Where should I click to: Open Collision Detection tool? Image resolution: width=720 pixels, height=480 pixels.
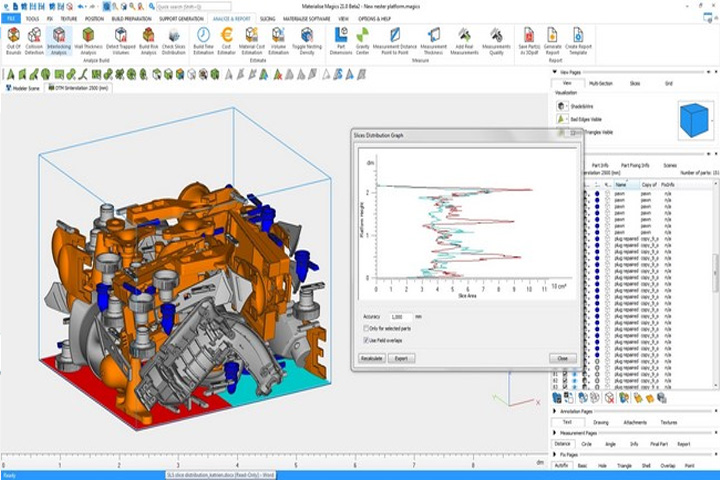point(34,41)
